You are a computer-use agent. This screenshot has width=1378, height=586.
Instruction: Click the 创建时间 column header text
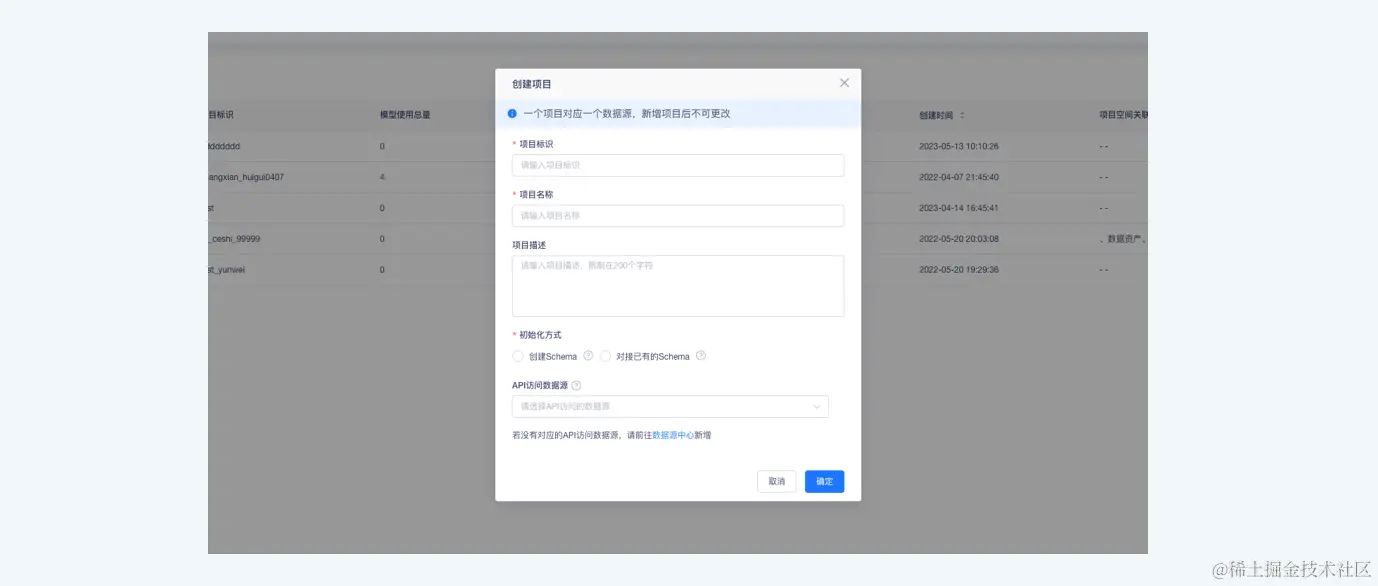click(936, 115)
